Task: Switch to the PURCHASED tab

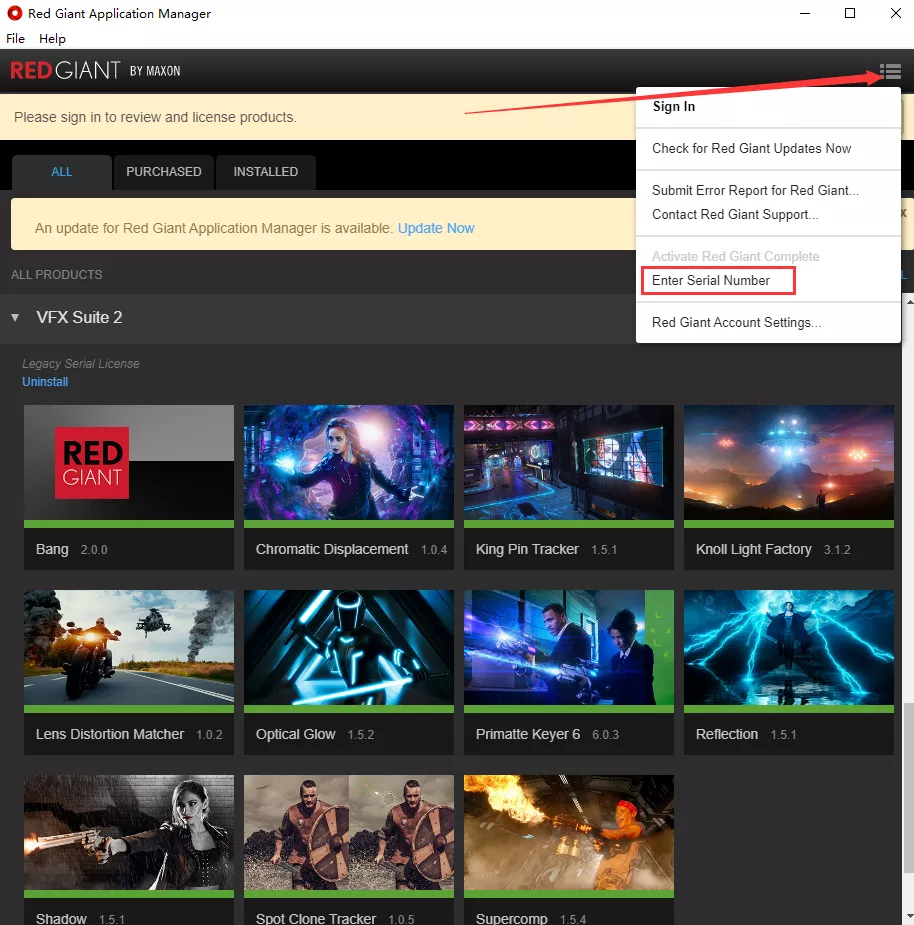Action: (x=163, y=172)
